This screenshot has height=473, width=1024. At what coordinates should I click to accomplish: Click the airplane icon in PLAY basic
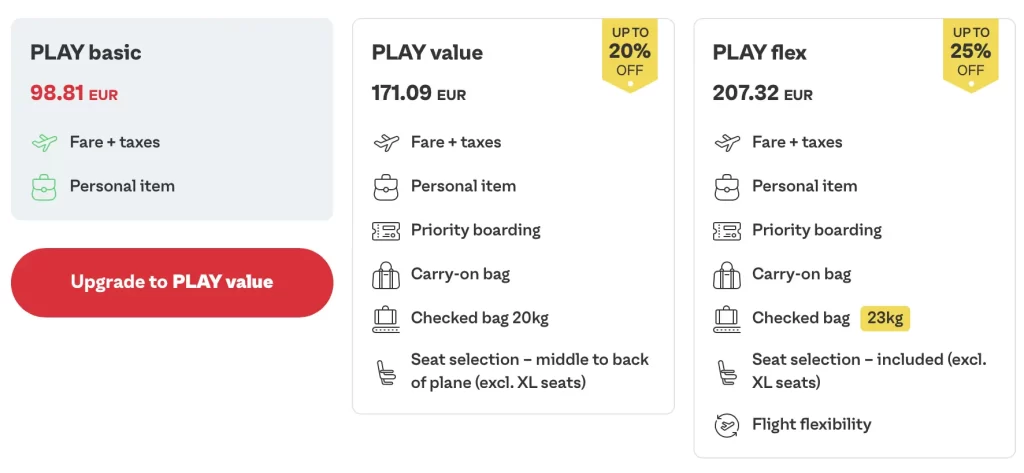coord(44,142)
